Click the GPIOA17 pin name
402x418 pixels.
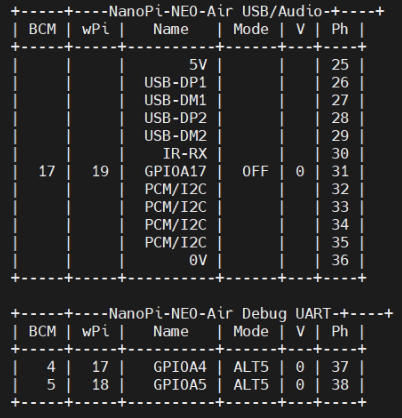(175, 171)
